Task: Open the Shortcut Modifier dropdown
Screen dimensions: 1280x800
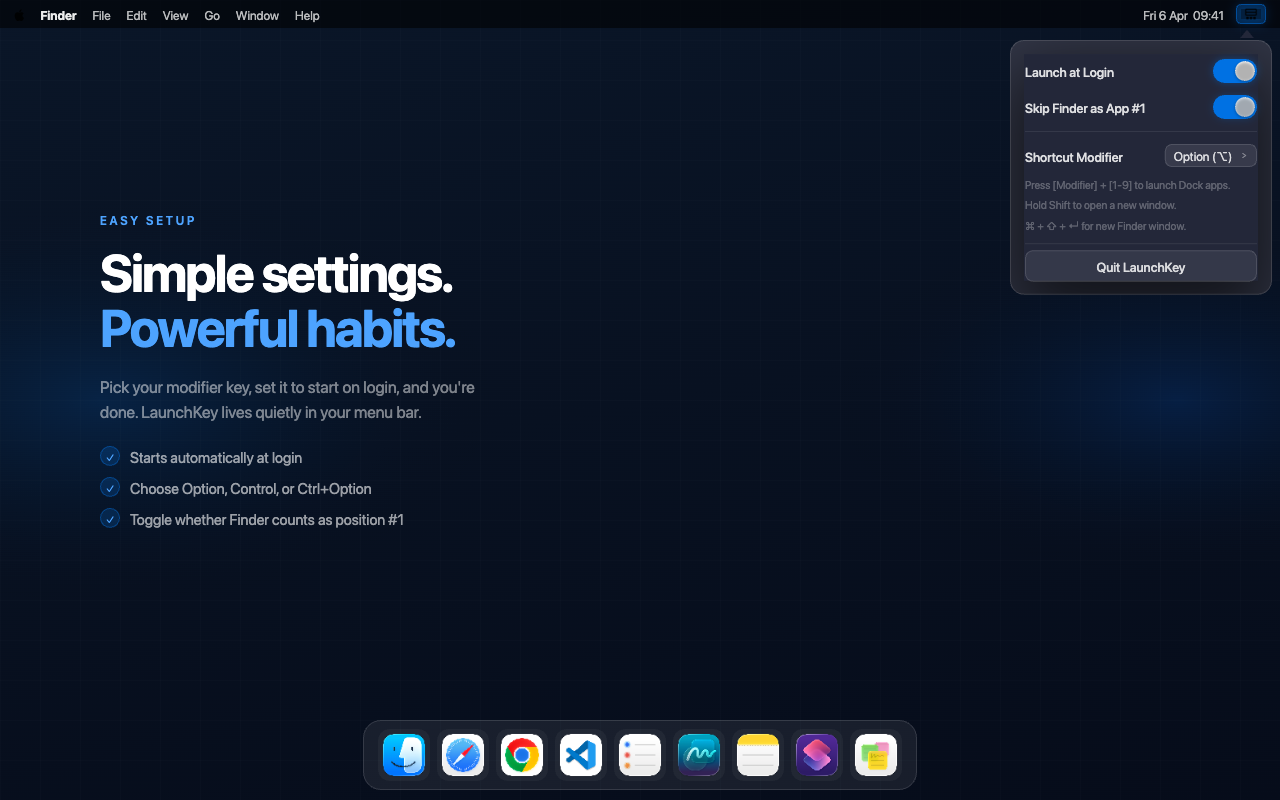Action: tap(1210, 155)
